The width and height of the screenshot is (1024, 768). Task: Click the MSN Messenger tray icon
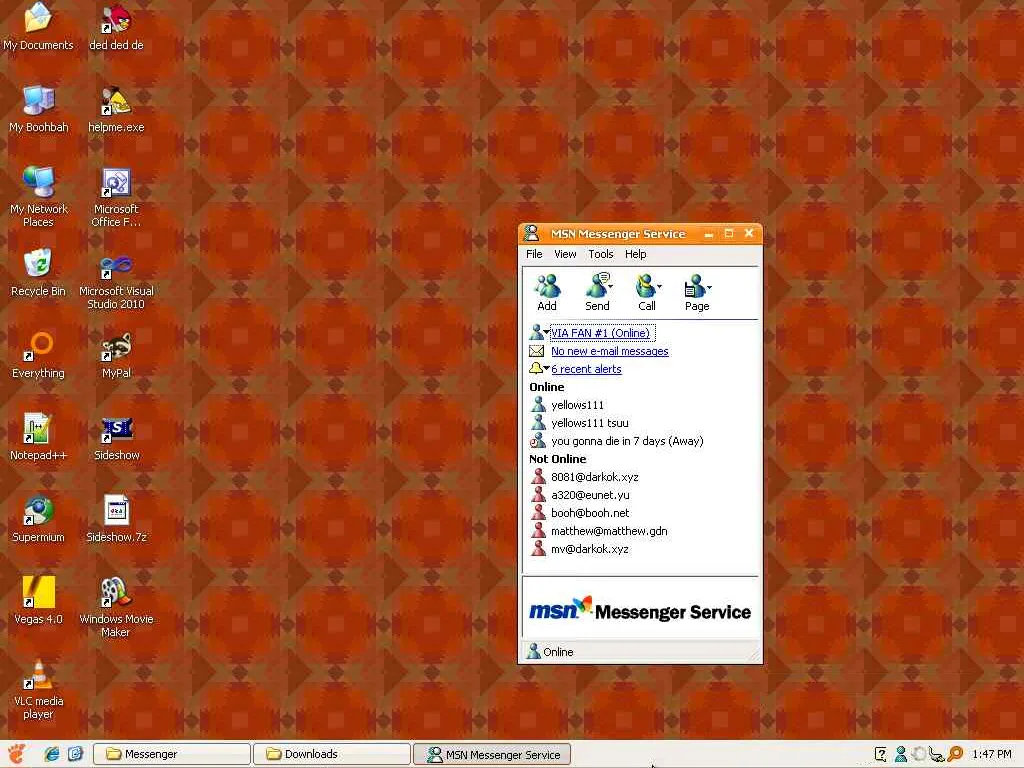click(x=900, y=754)
